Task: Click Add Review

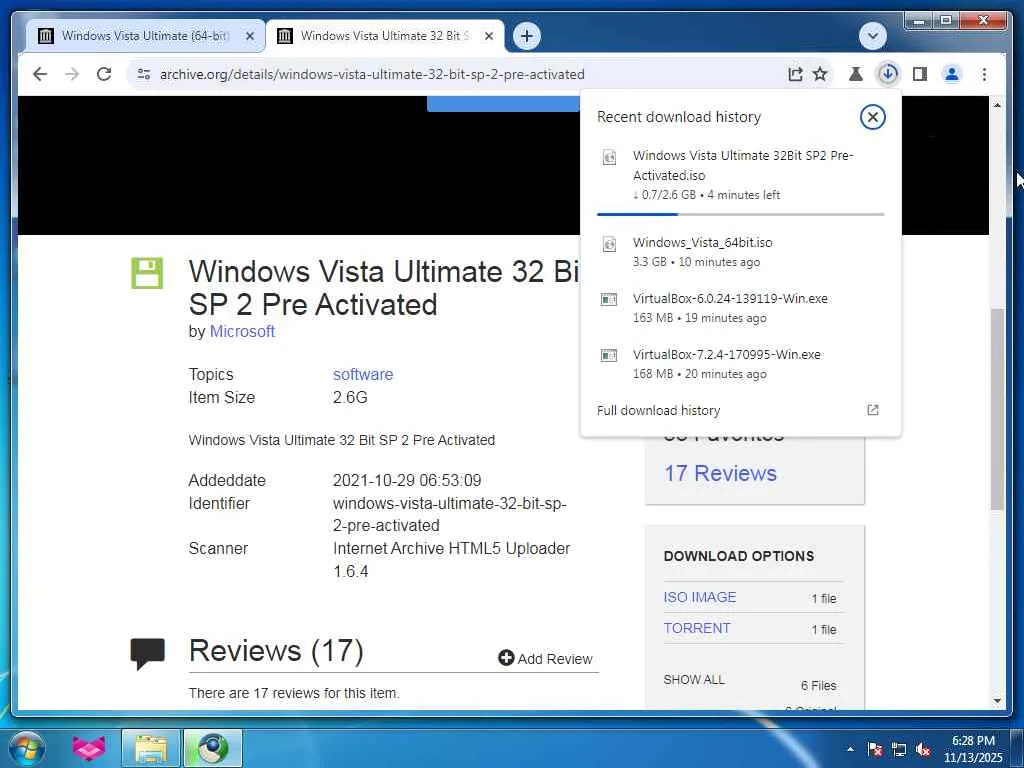Action: (x=545, y=658)
